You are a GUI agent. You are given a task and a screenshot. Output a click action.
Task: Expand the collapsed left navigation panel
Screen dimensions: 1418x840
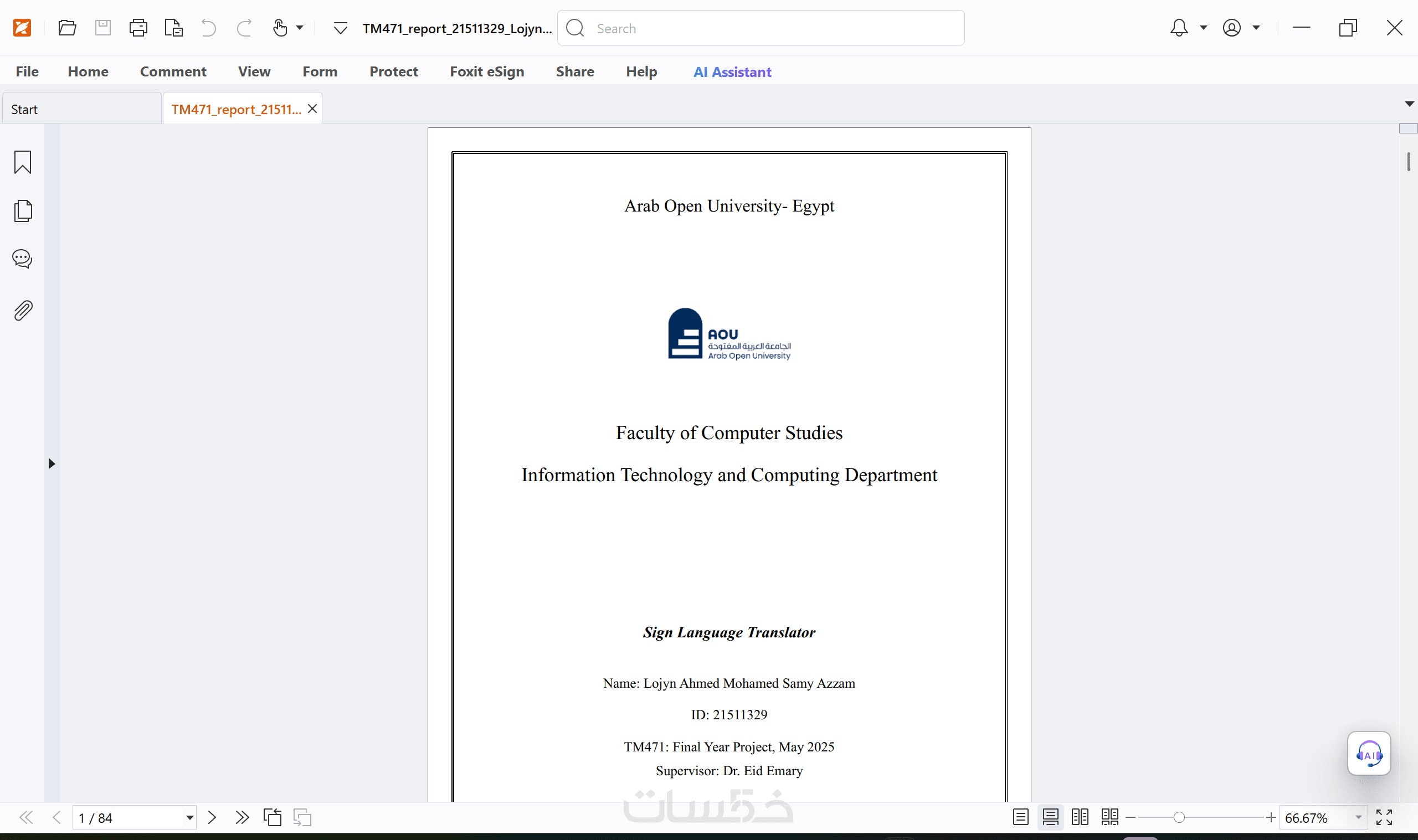(x=52, y=463)
